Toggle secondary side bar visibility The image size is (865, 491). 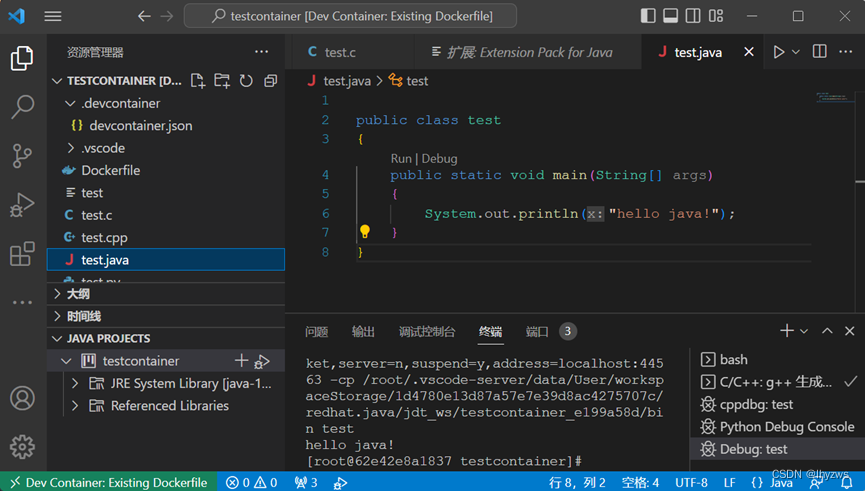tap(693, 16)
